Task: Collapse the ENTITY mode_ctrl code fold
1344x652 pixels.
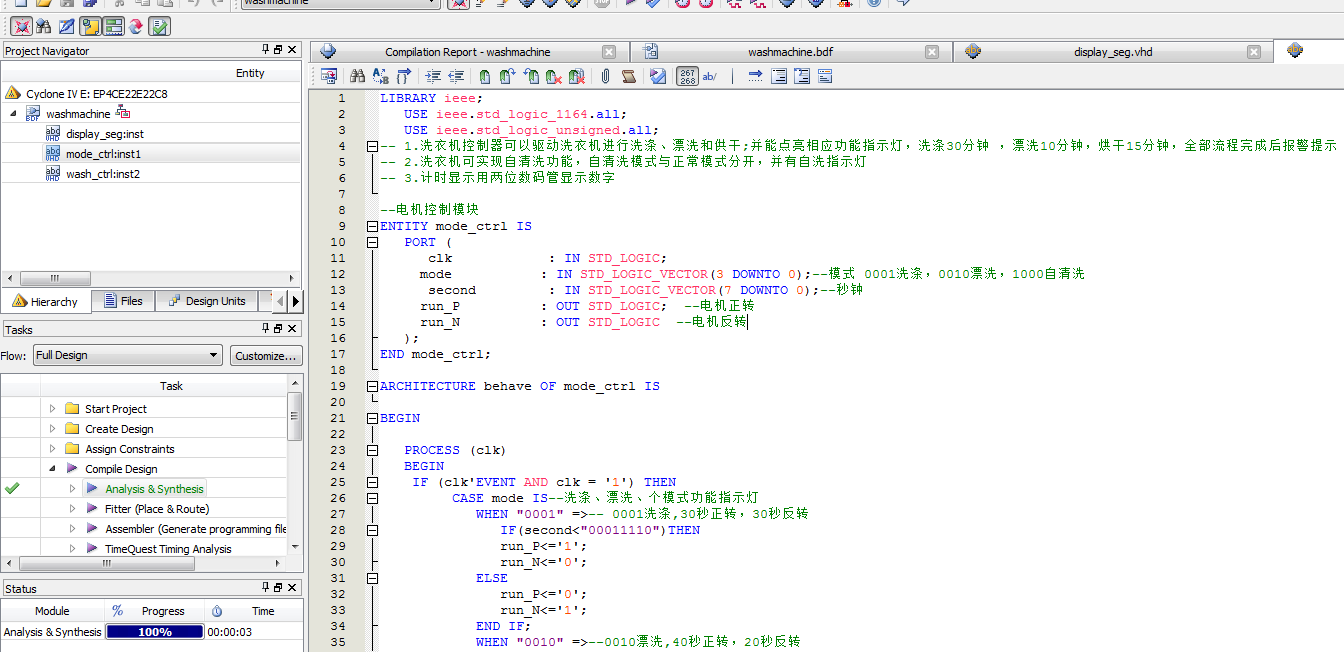Action: click(372, 226)
